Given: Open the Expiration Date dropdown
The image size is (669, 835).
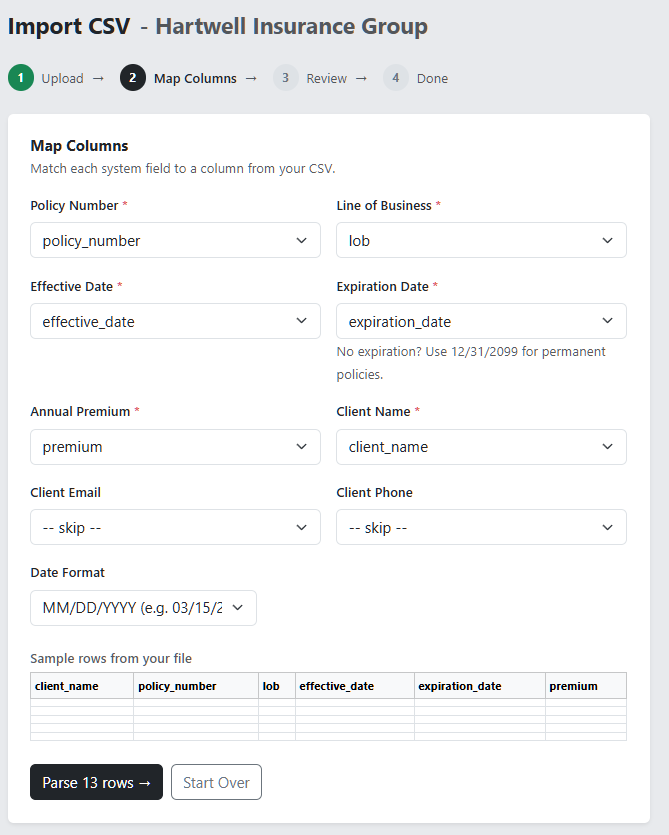Looking at the screenshot, I should coord(481,321).
